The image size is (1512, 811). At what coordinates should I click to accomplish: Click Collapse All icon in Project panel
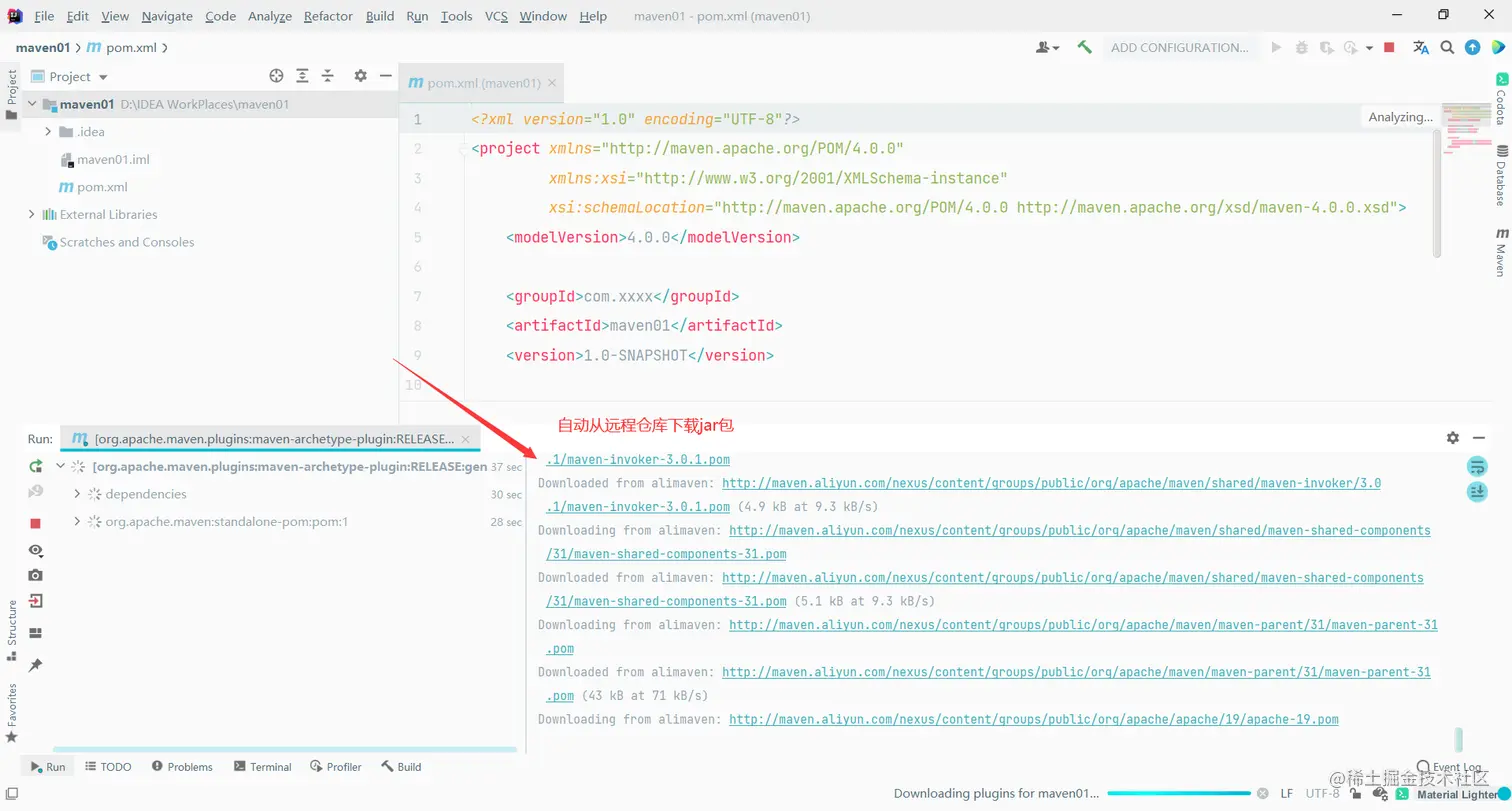[x=327, y=76]
